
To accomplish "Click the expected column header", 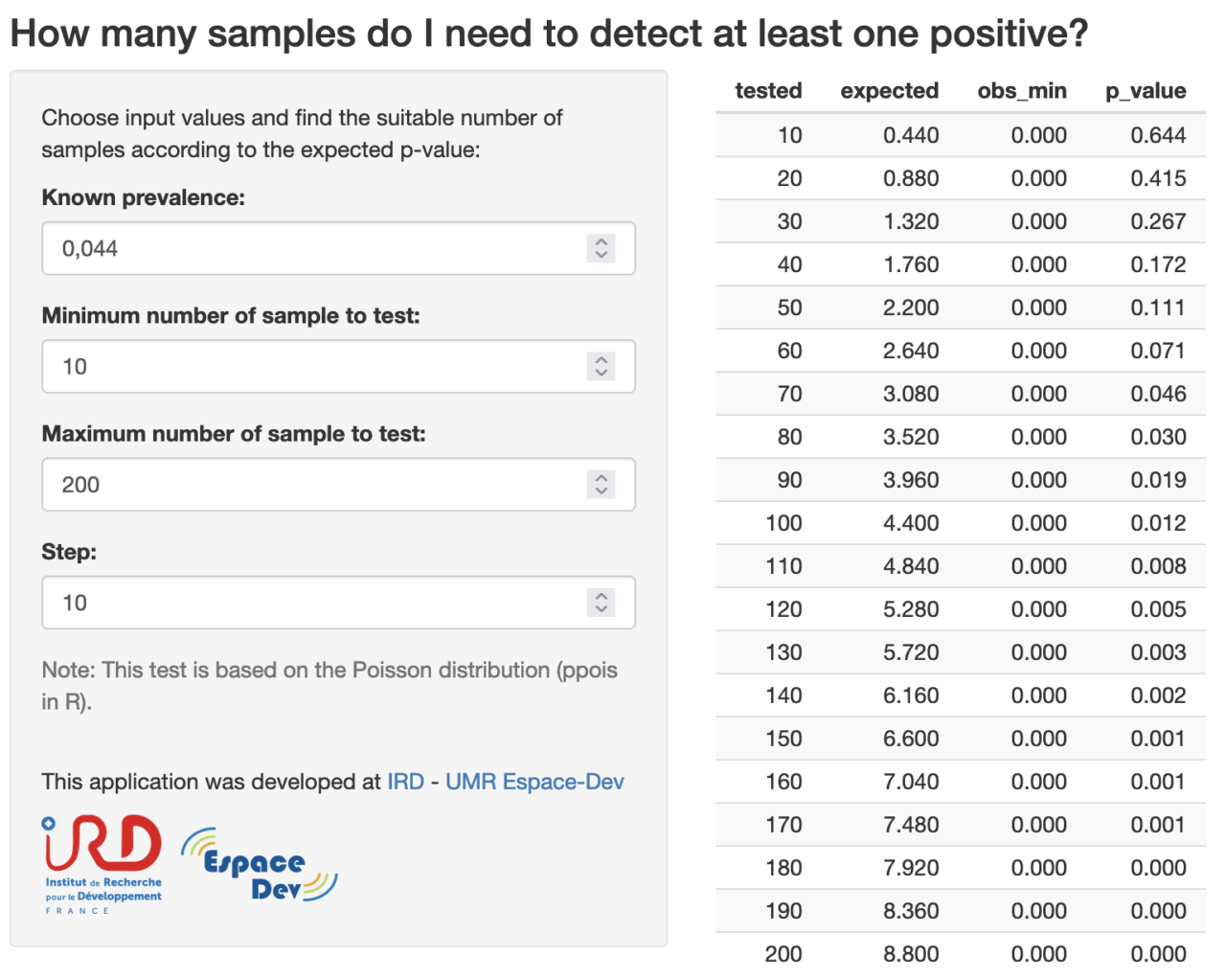I will pyautogui.click(x=890, y=91).
